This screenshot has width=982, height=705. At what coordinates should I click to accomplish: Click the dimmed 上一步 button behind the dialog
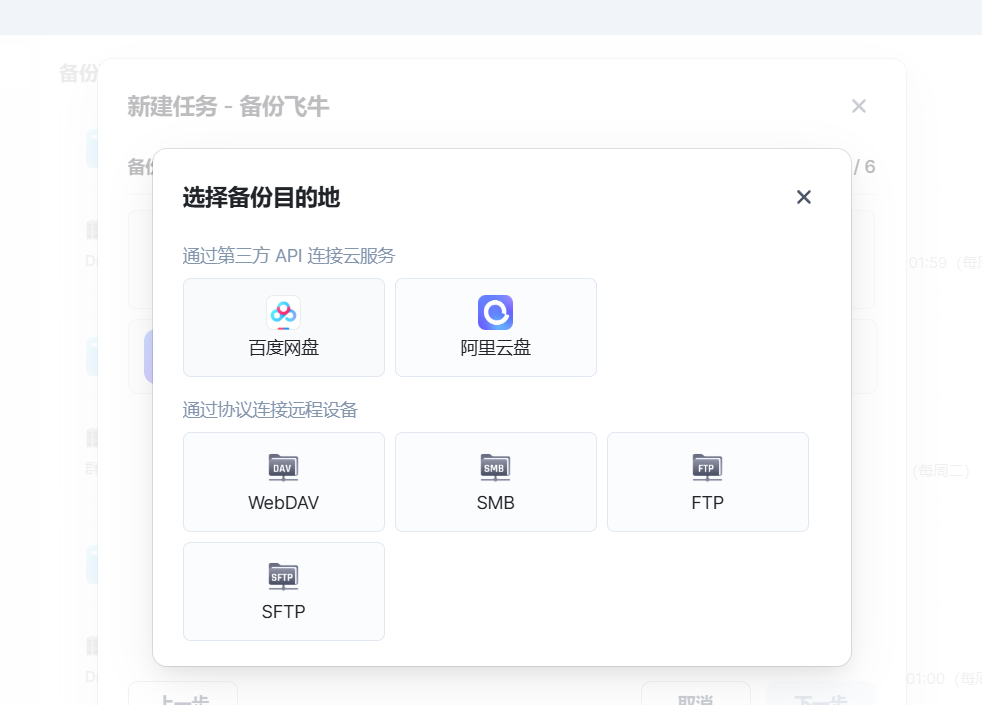183,694
